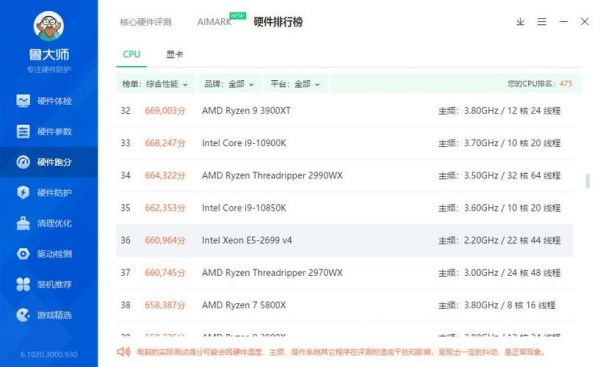Open 清理优化 broom icon in sidebar
The height and width of the screenshot is (367, 600).
(23, 223)
